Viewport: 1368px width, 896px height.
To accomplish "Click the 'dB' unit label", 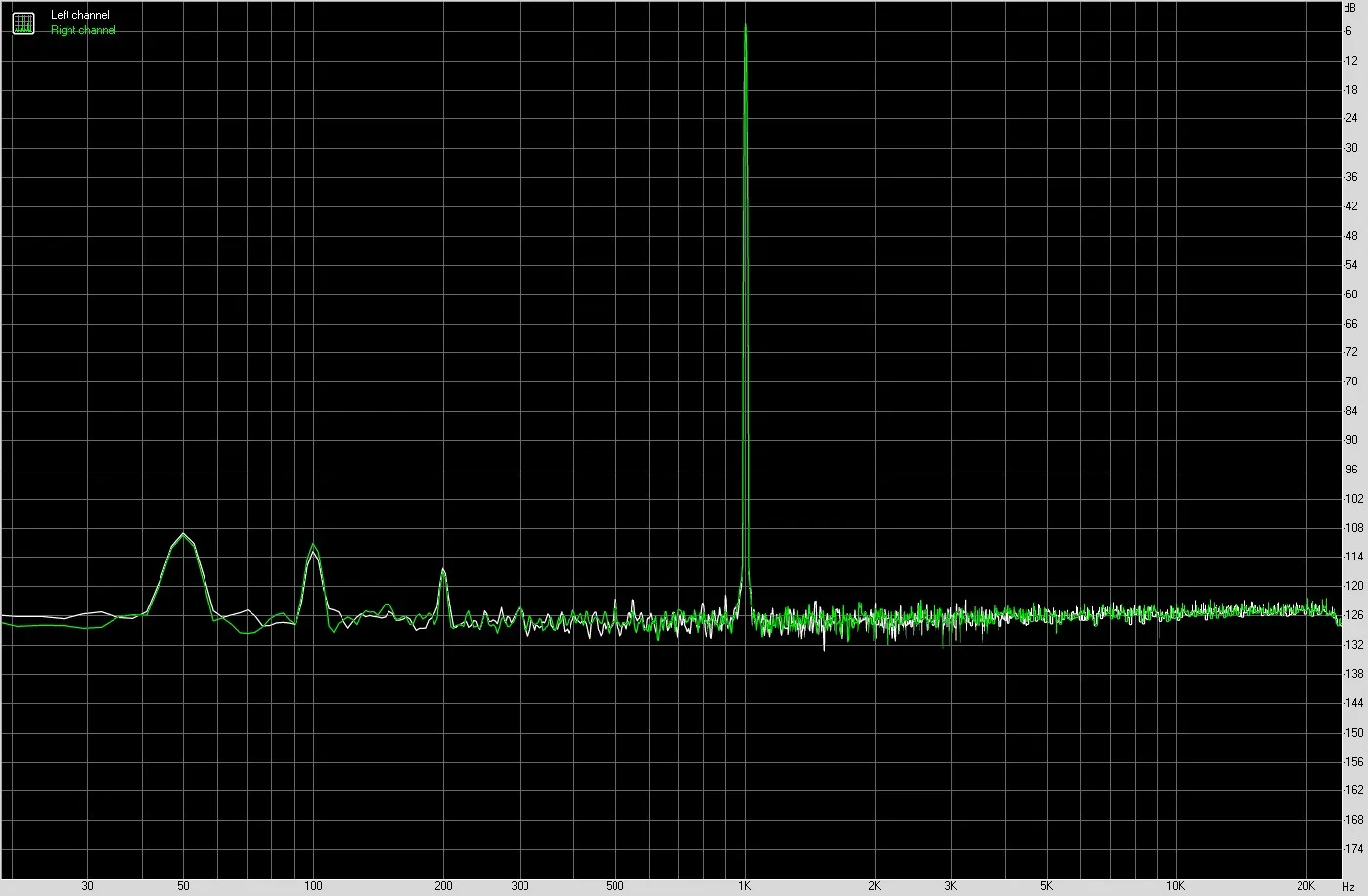I will pos(1350,7).
